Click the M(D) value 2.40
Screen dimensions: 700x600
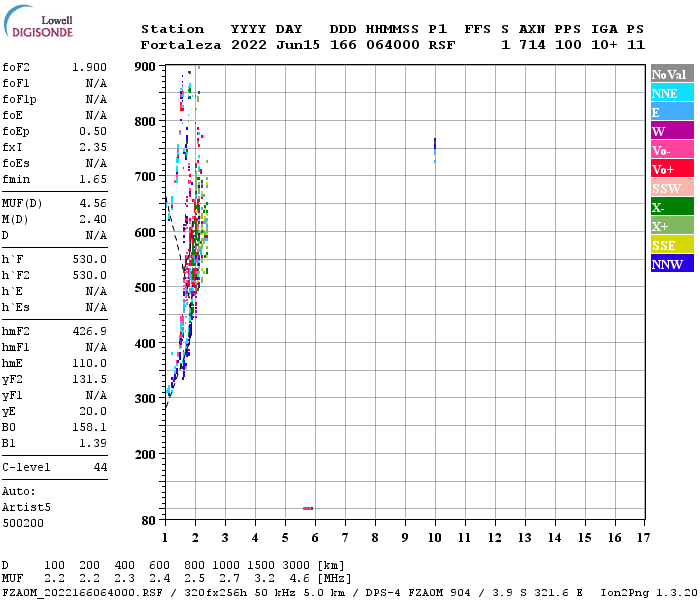[93, 219]
